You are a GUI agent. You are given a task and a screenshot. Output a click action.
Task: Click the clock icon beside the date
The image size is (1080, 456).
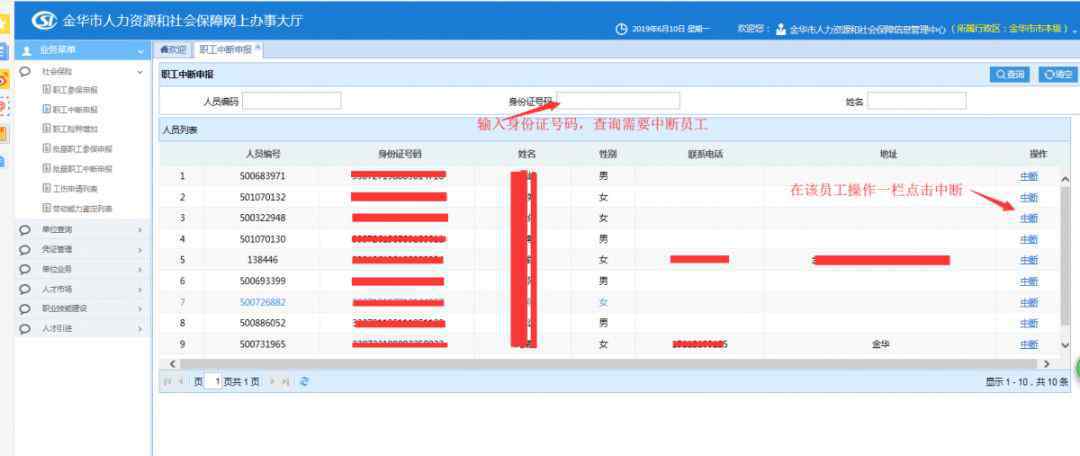click(621, 29)
